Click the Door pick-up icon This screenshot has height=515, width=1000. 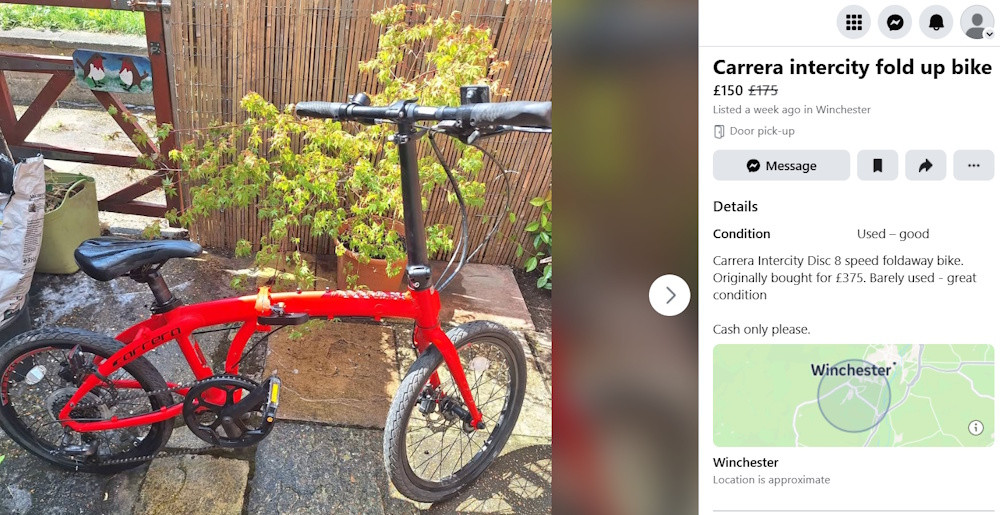coord(719,131)
